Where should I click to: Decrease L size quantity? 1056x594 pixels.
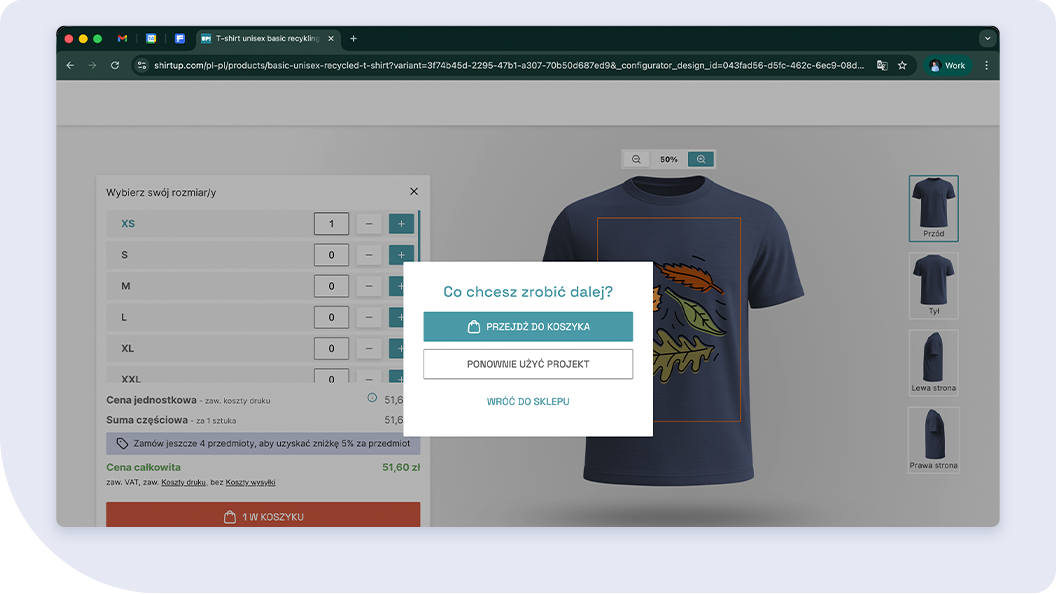pos(369,317)
